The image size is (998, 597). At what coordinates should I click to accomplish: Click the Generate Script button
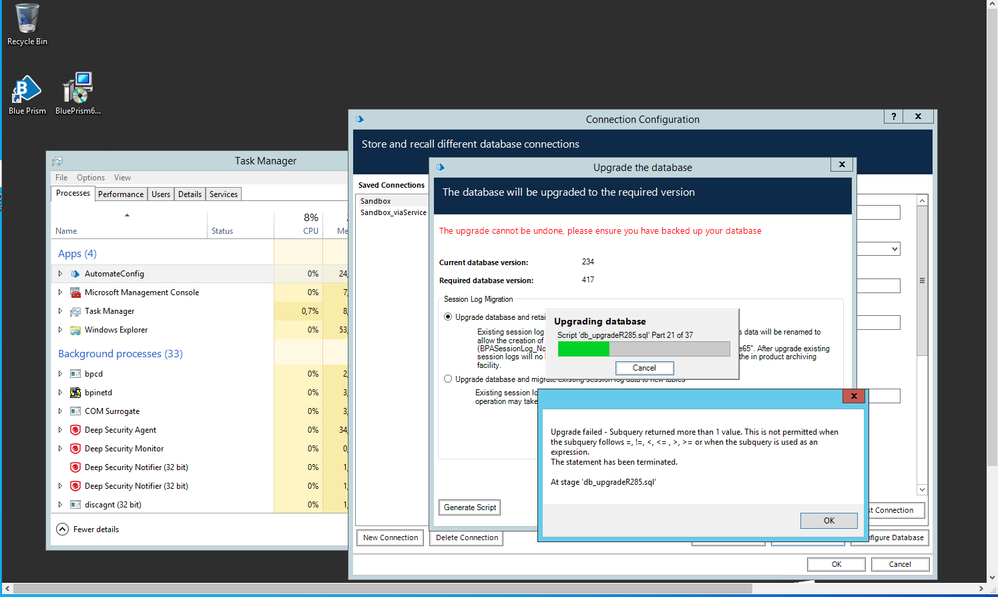click(470, 508)
